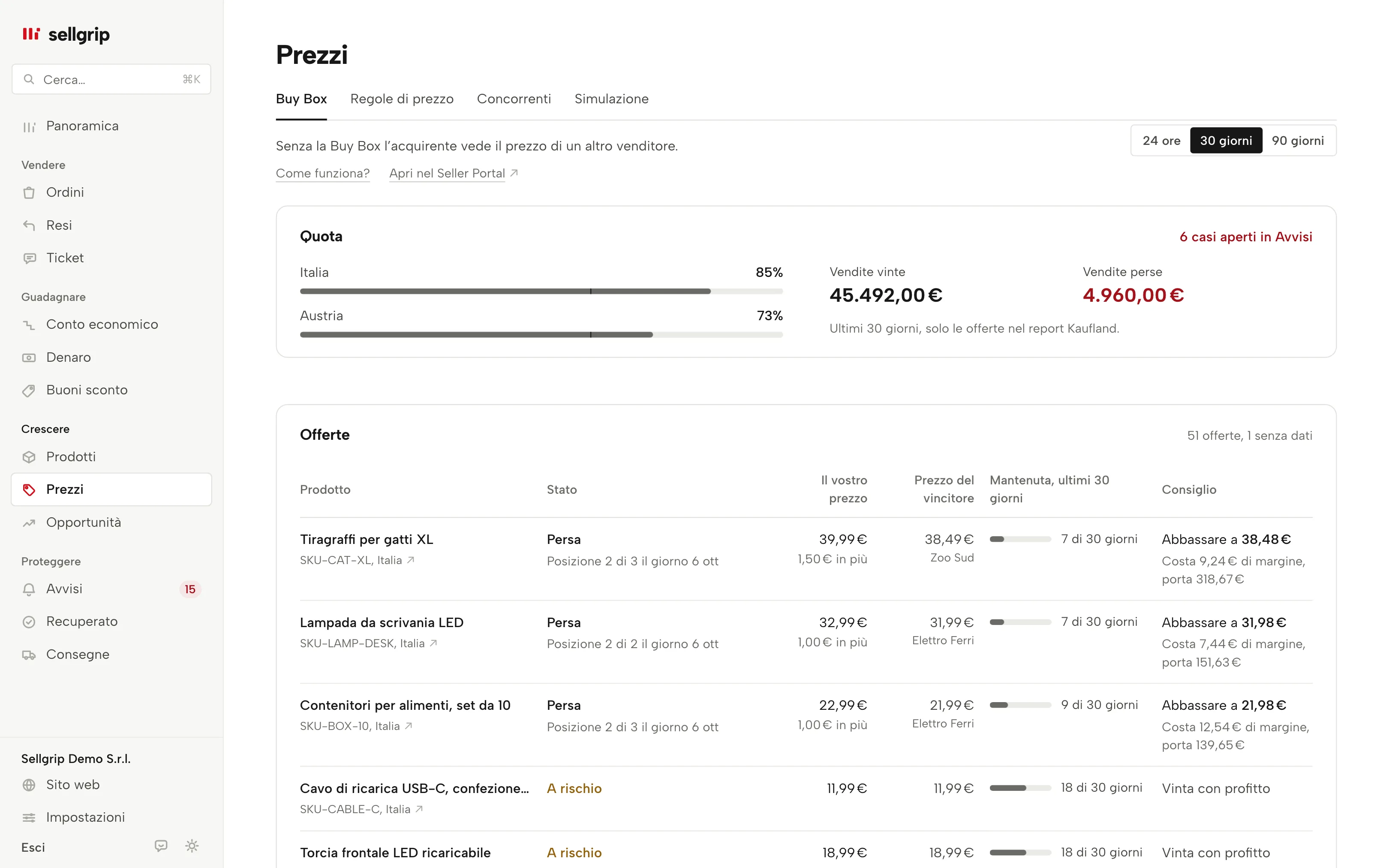
Task: Open Panoramica via its bars icon
Action: click(29, 127)
